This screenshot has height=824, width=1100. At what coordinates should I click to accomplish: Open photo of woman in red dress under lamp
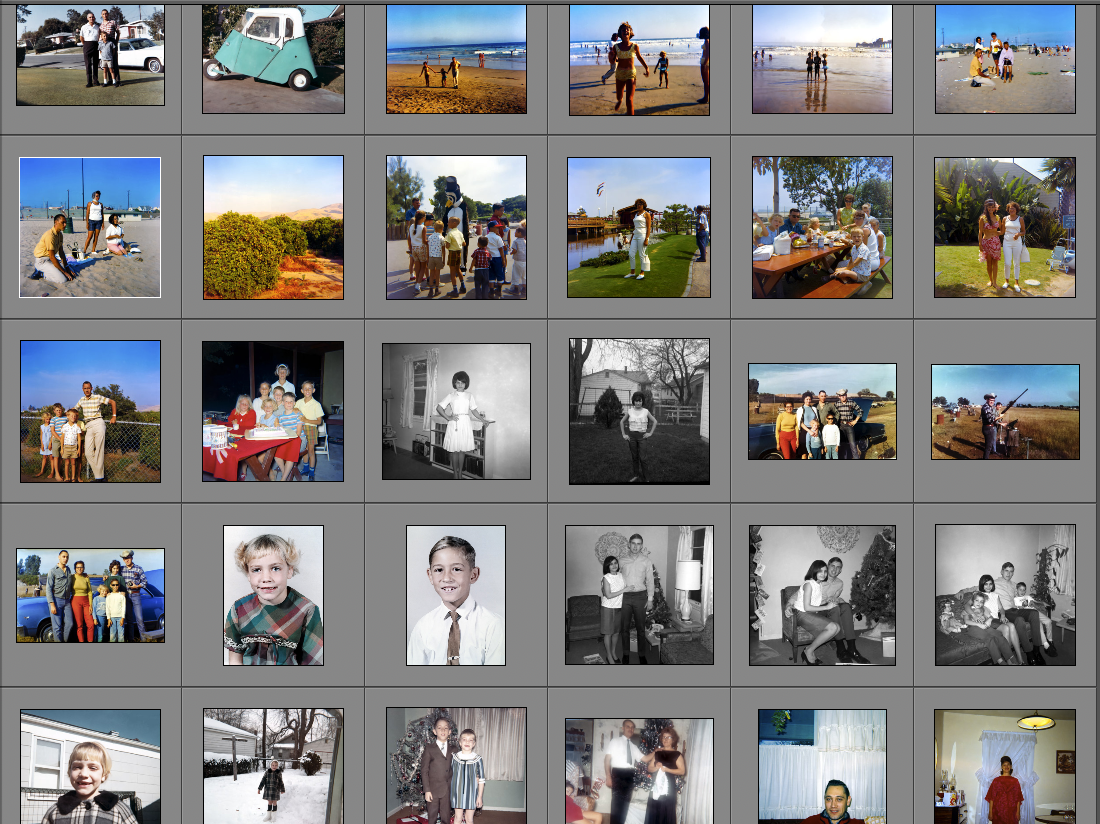[1005, 766]
